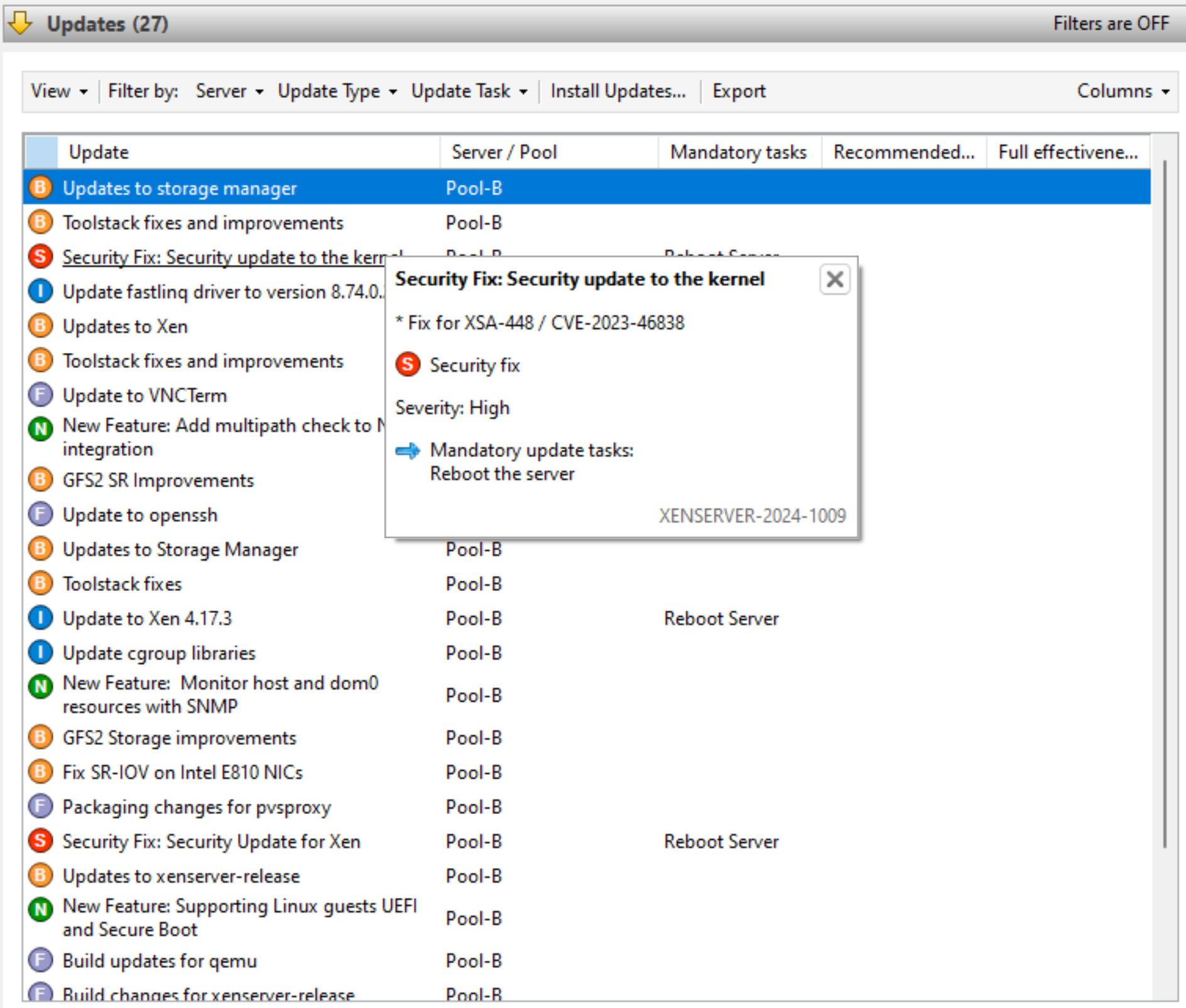Click the orange B icon for GFS2 SR Improvements

point(40,479)
